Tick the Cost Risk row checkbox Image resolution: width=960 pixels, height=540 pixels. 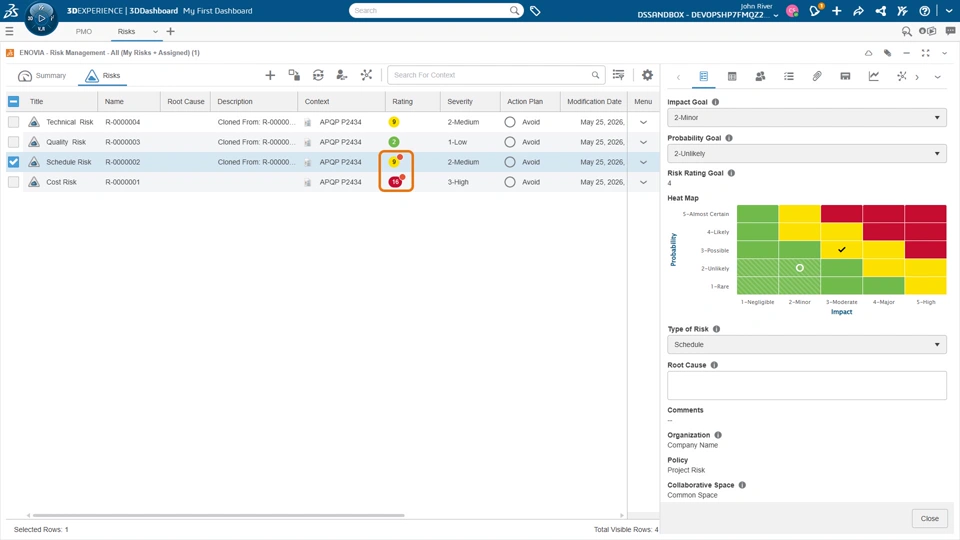[x=13, y=182]
